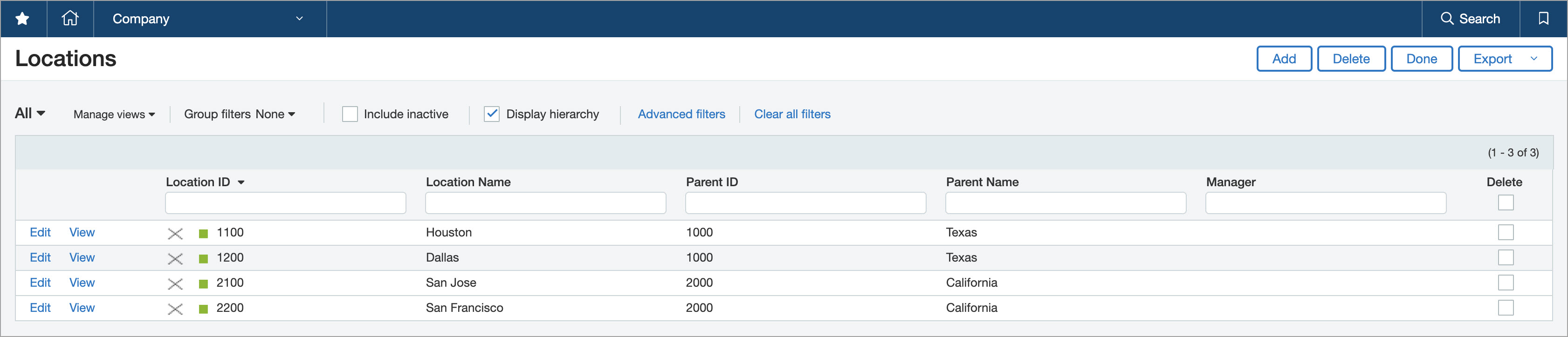Click the Location Name column header
The height and width of the screenshot is (337, 1568).
point(468,182)
